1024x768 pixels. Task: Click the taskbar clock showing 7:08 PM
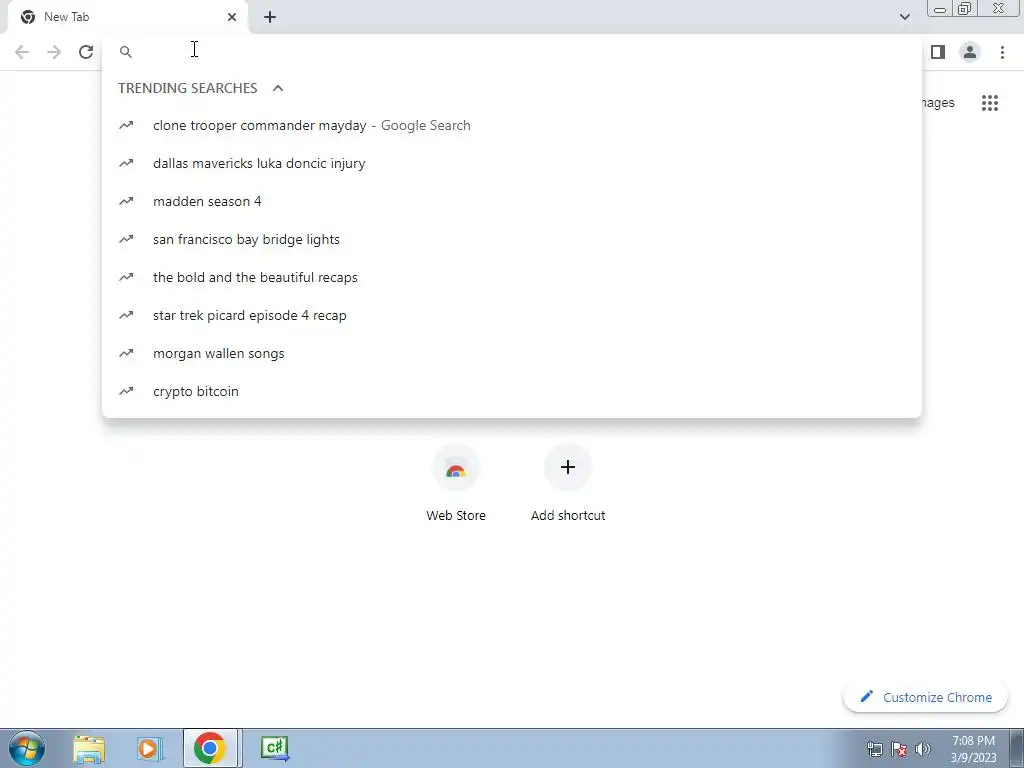point(973,749)
